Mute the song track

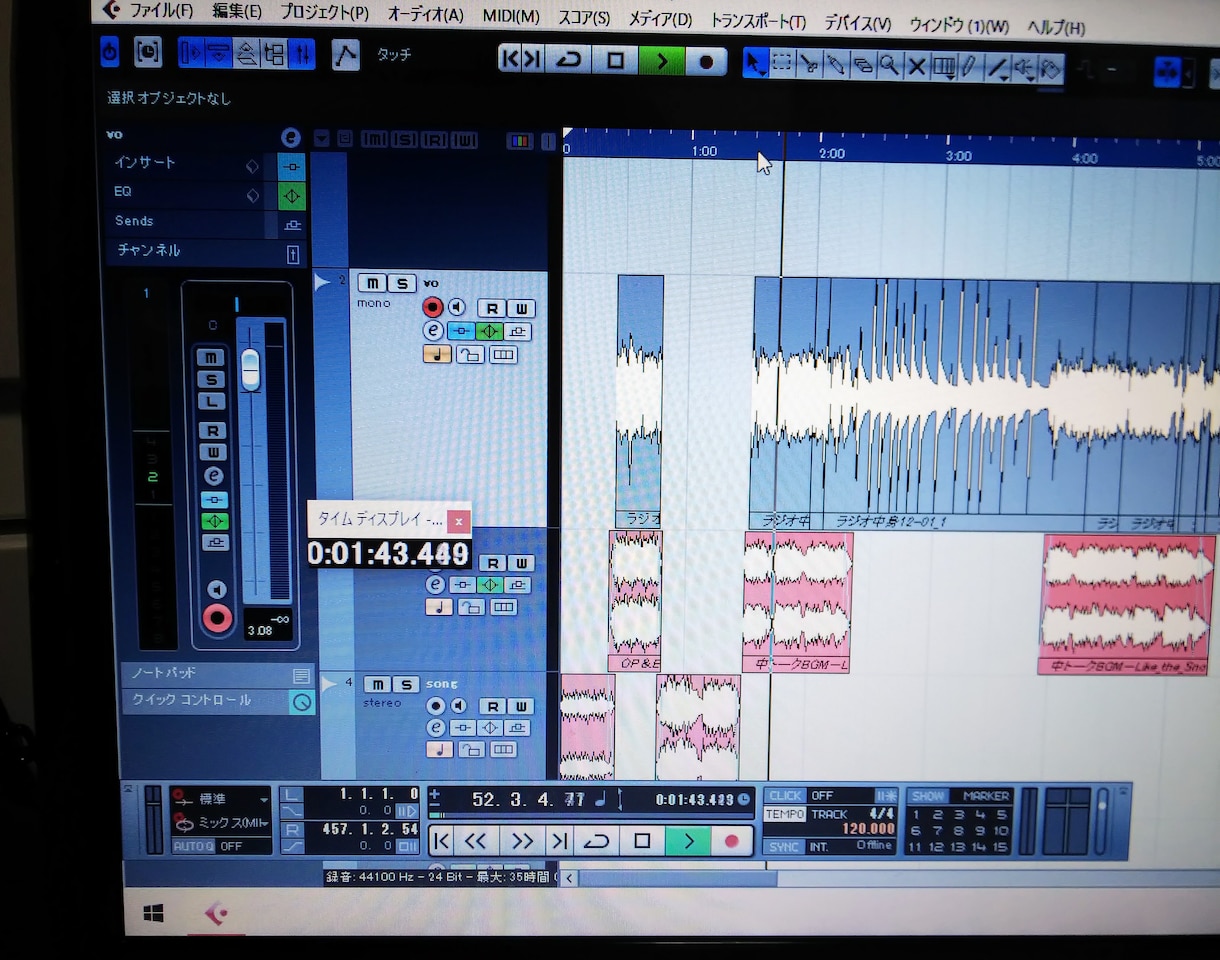click(377, 685)
